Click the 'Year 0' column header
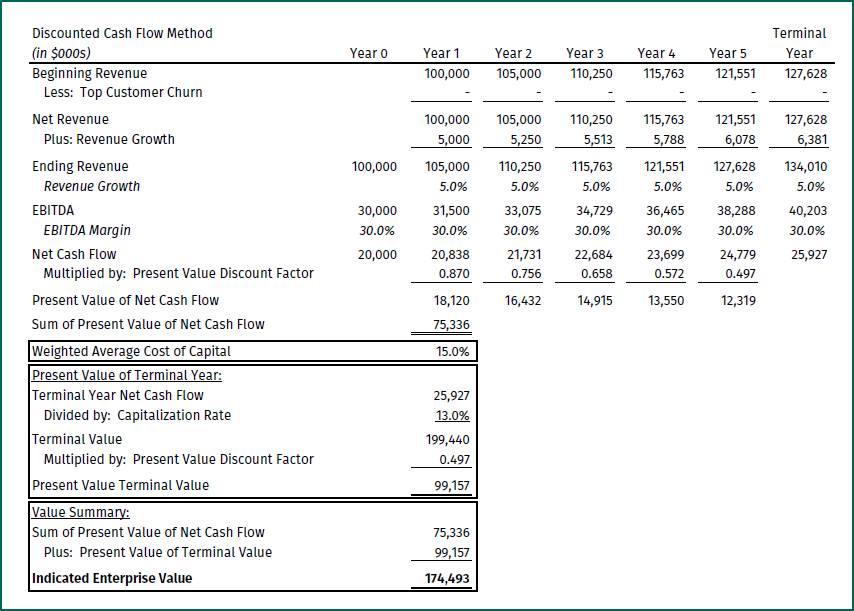This screenshot has width=854, height=611. pyautogui.click(x=368, y=53)
